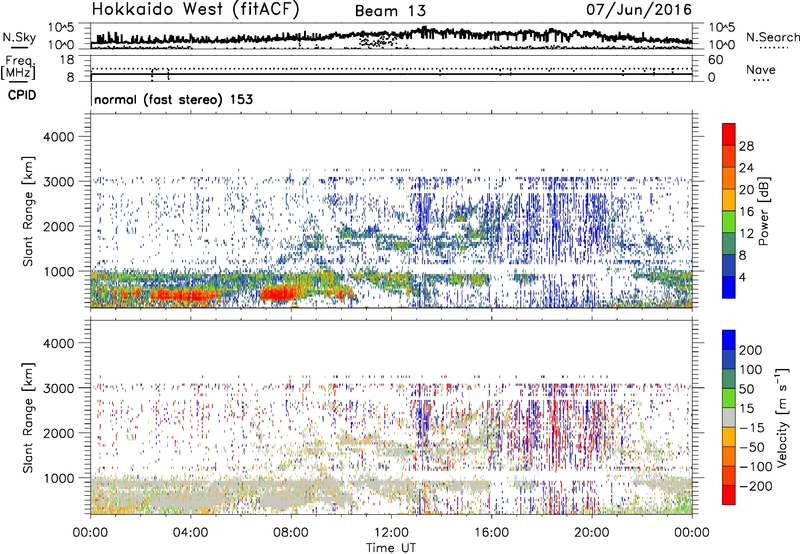This screenshot has width=800, height=554.
Task: Click the date '07/Jun/2016'
Action: pyautogui.click(x=639, y=9)
